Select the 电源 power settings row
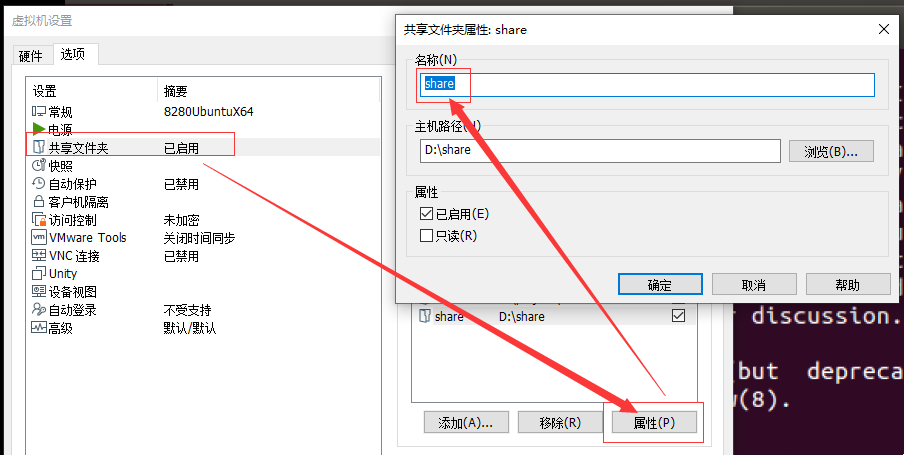 (205, 129)
